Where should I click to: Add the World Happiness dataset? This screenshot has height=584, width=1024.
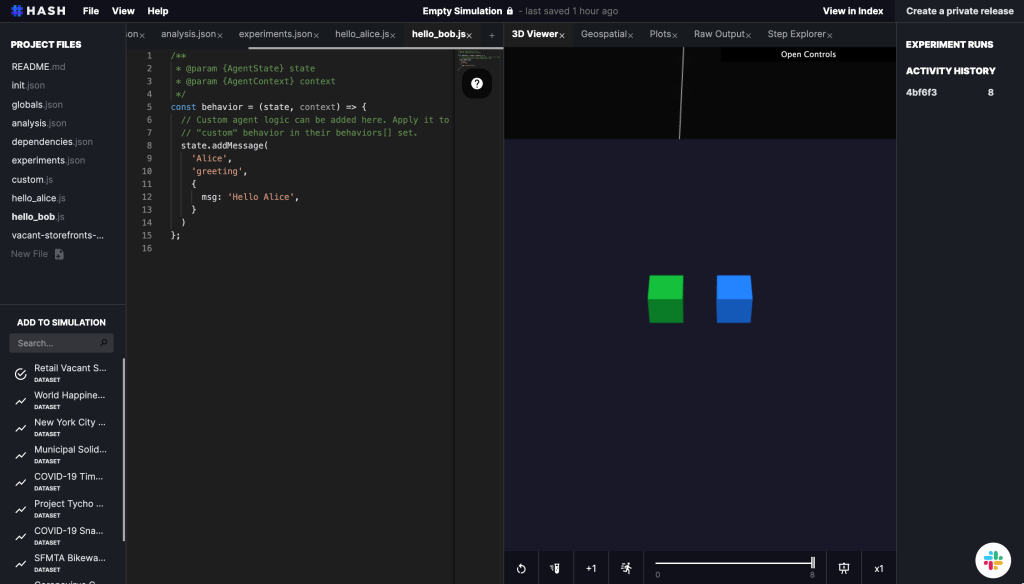tap(20, 400)
